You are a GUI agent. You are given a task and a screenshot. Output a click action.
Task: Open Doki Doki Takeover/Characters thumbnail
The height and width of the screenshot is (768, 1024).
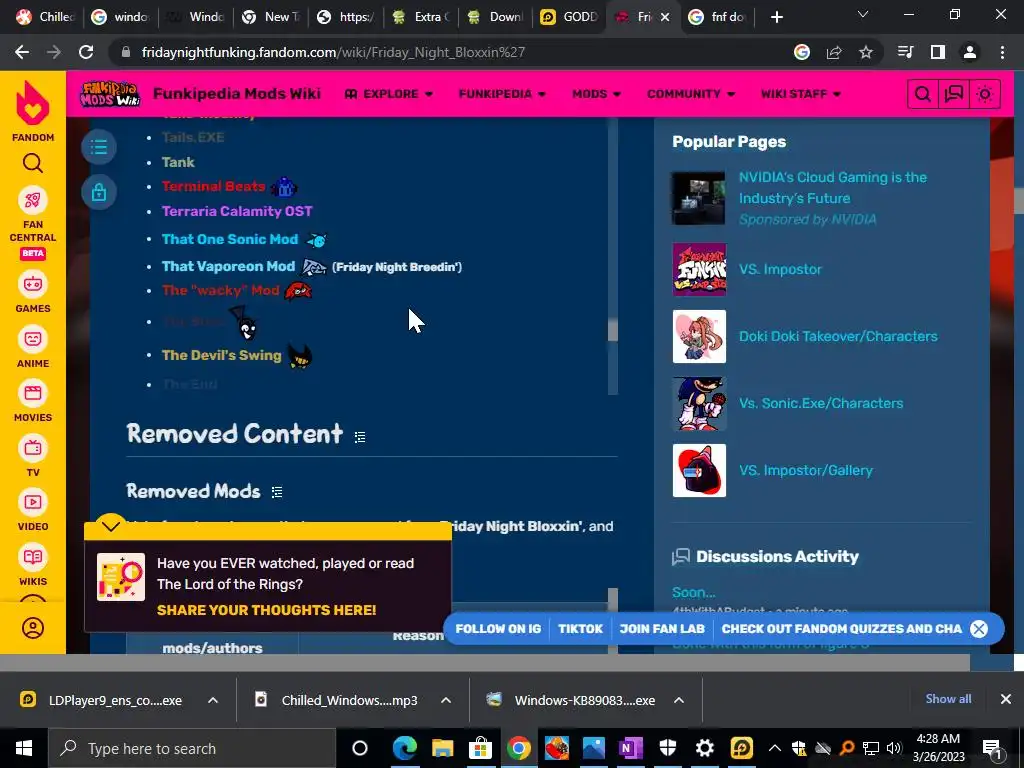pyautogui.click(x=699, y=336)
